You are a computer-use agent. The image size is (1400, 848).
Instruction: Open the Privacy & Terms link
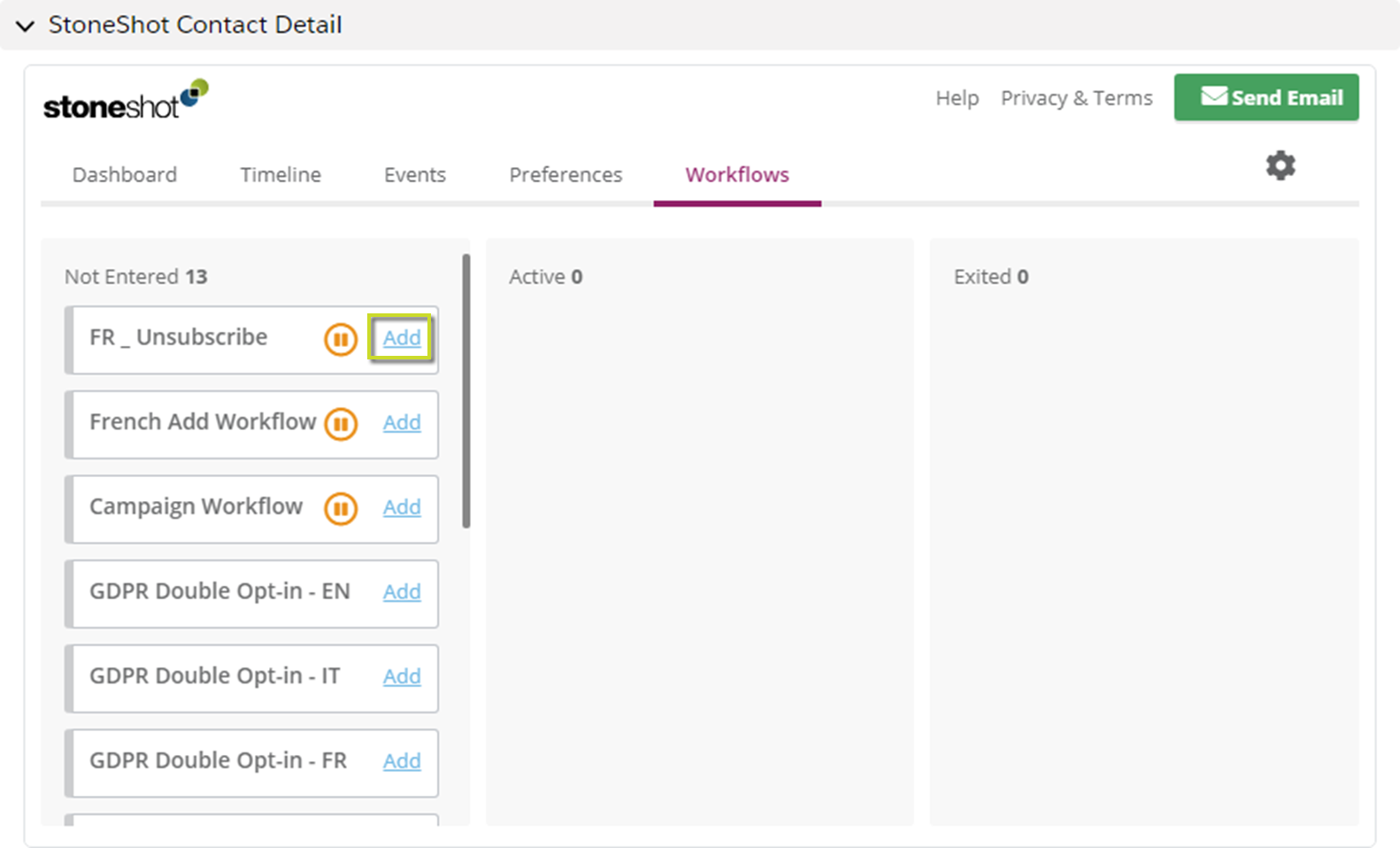click(x=1076, y=97)
